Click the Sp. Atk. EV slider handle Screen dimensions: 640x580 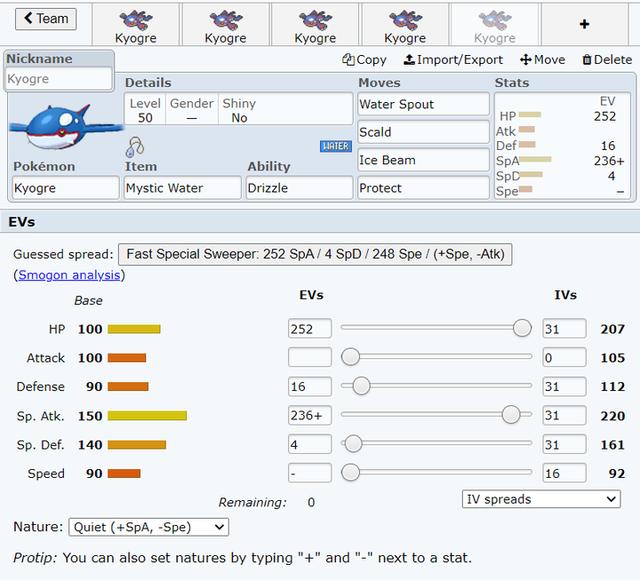click(x=511, y=415)
